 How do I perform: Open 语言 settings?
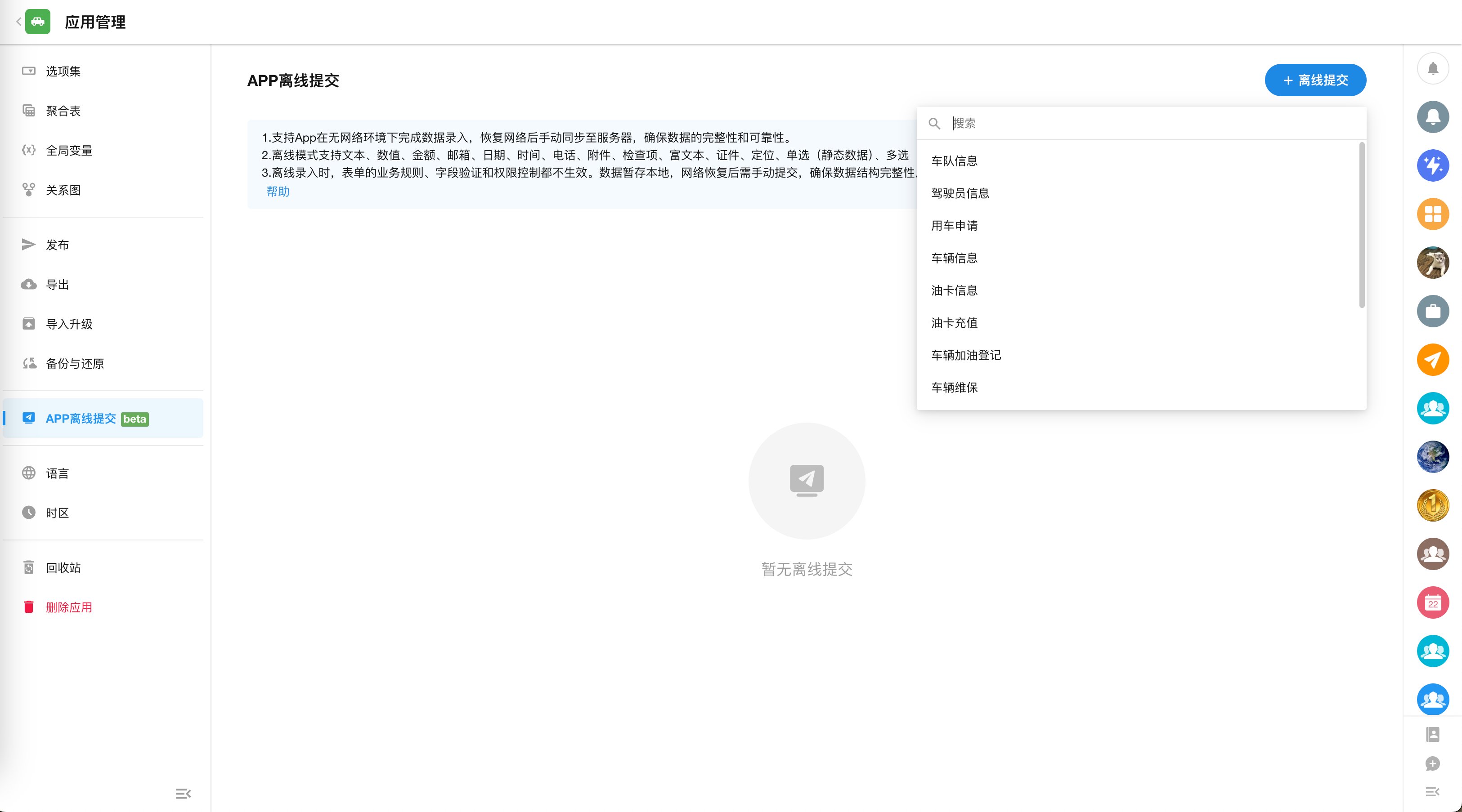coord(103,473)
